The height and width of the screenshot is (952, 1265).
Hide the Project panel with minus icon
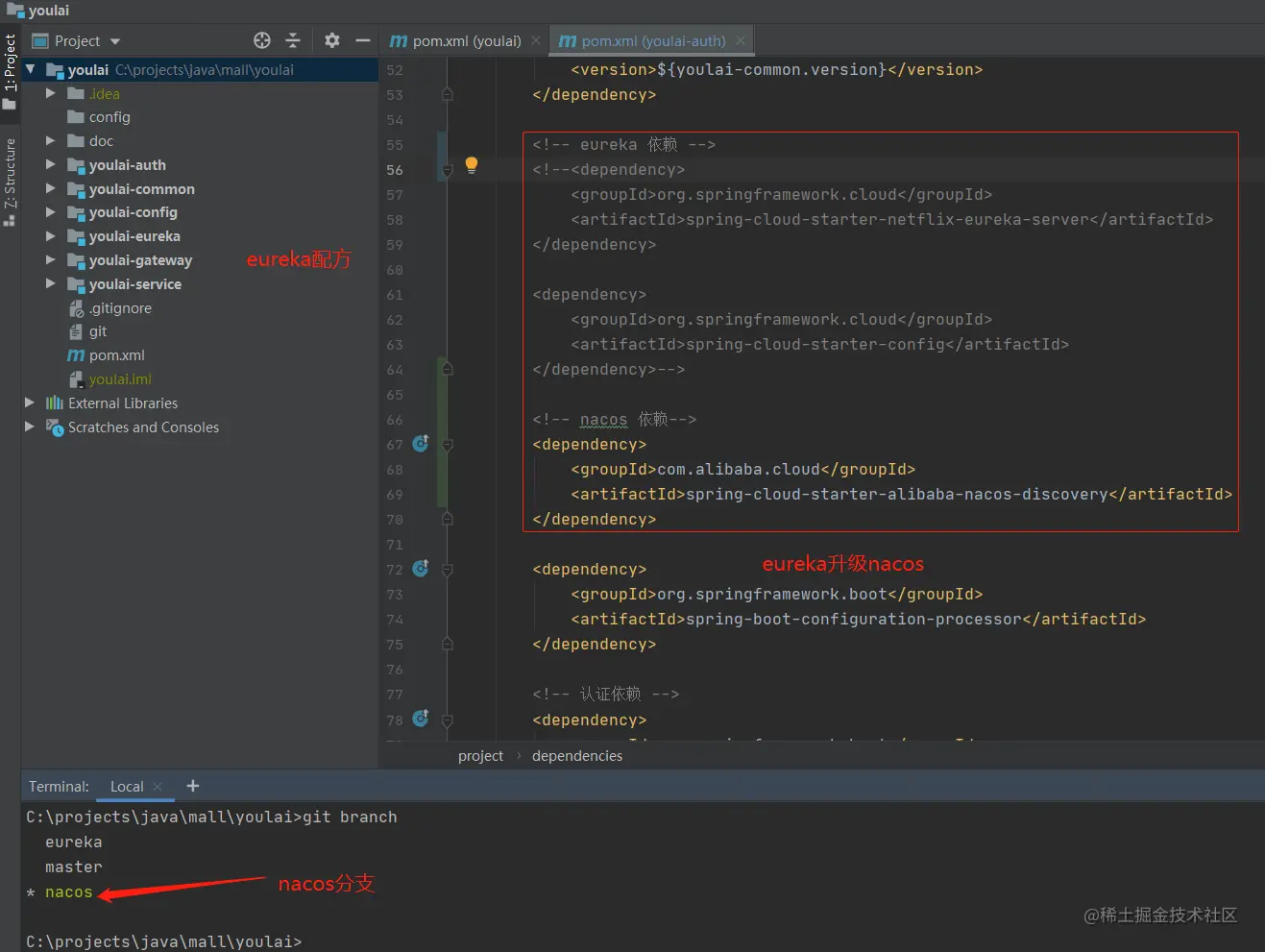tap(362, 40)
